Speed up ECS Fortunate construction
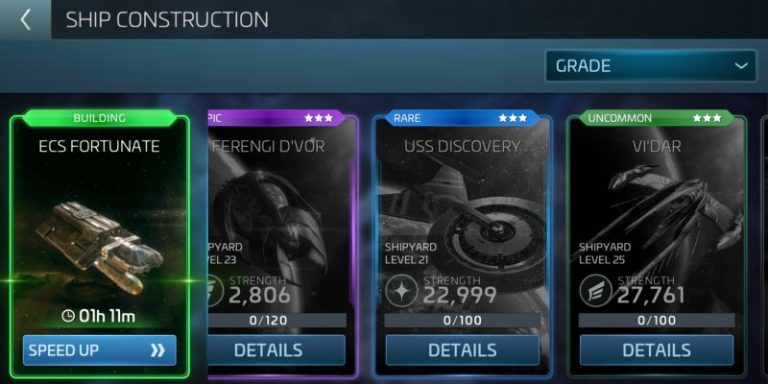The width and height of the screenshot is (768, 384). 99,350
